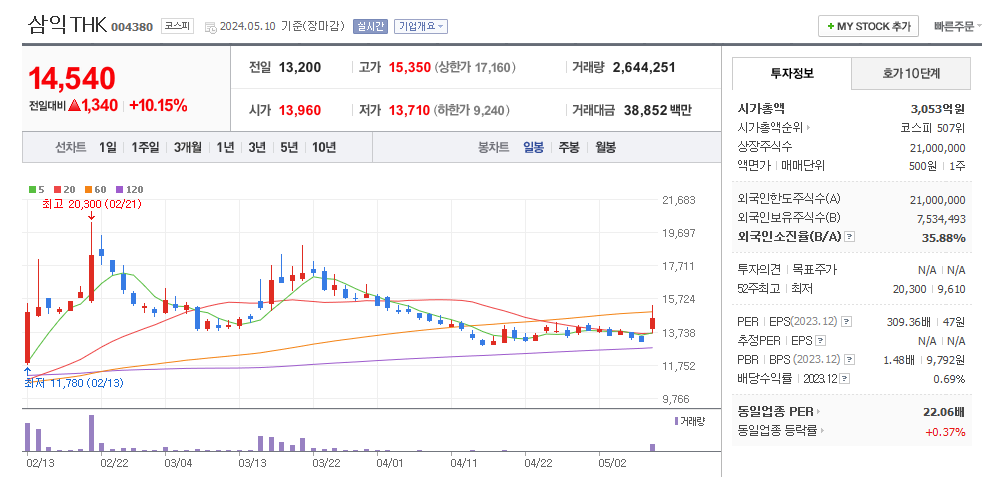Image resolution: width=988 pixels, height=477 pixels.
Task: Click the red up-triangle beside 1,340
Action: pos(74,105)
